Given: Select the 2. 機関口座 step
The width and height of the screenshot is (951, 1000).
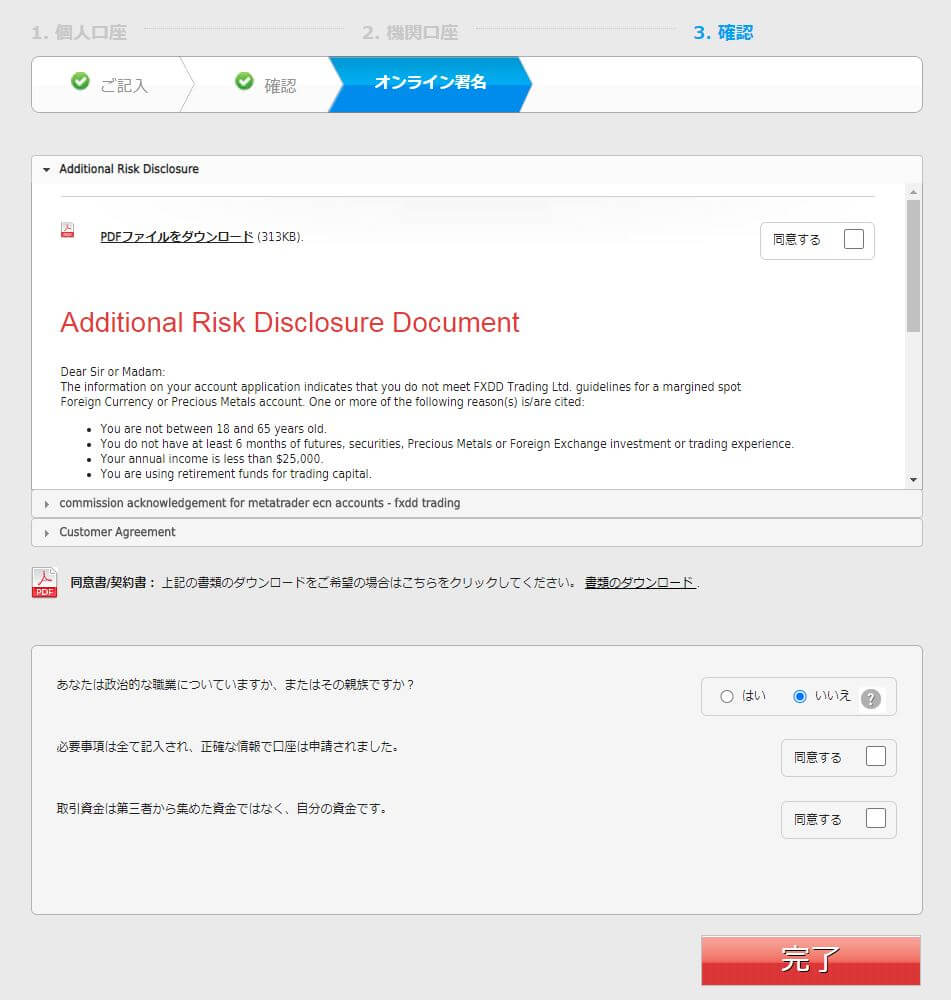Looking at the screenshot, I should pos(413,30).
